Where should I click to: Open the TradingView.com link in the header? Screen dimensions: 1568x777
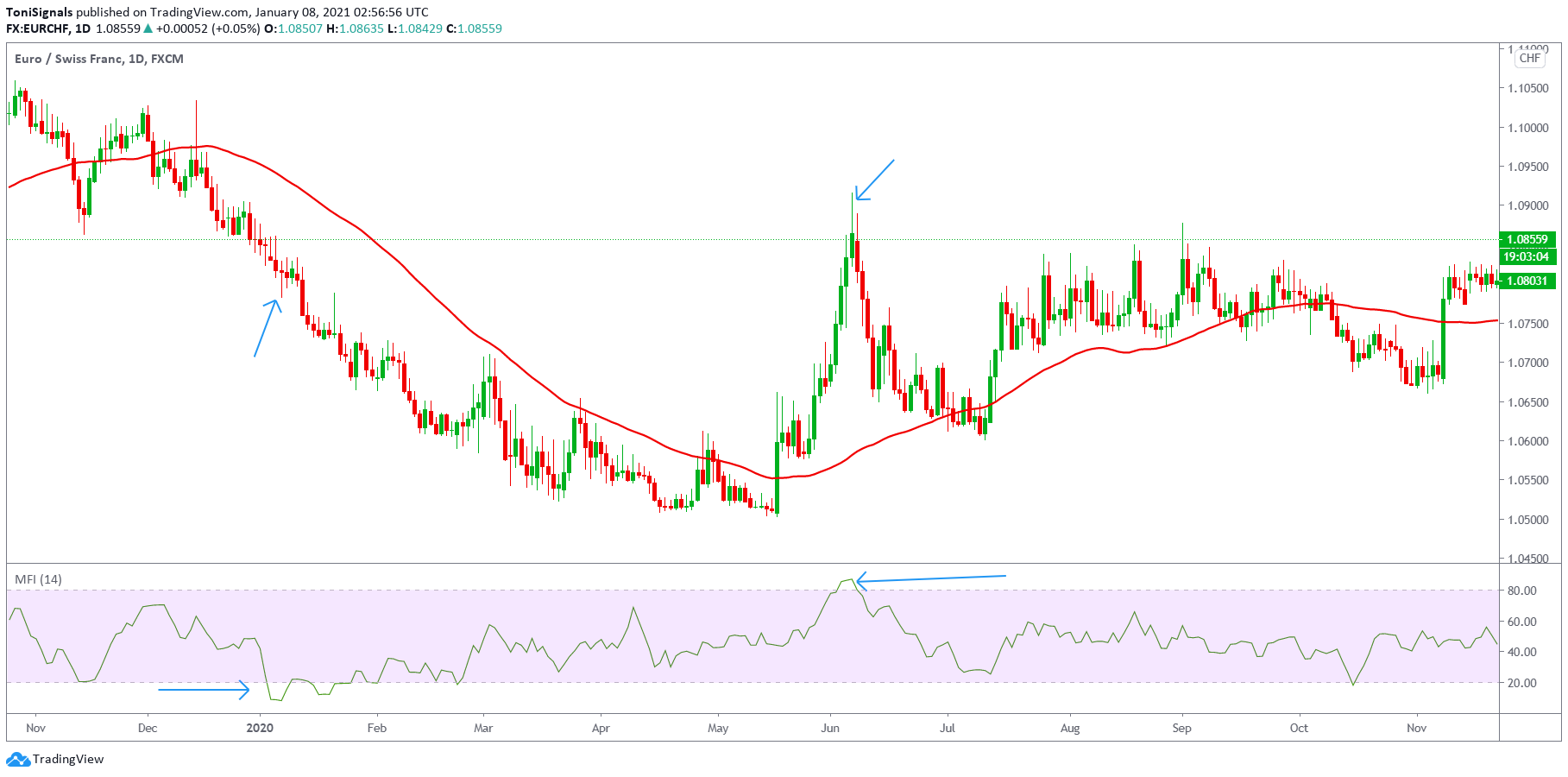198,12
